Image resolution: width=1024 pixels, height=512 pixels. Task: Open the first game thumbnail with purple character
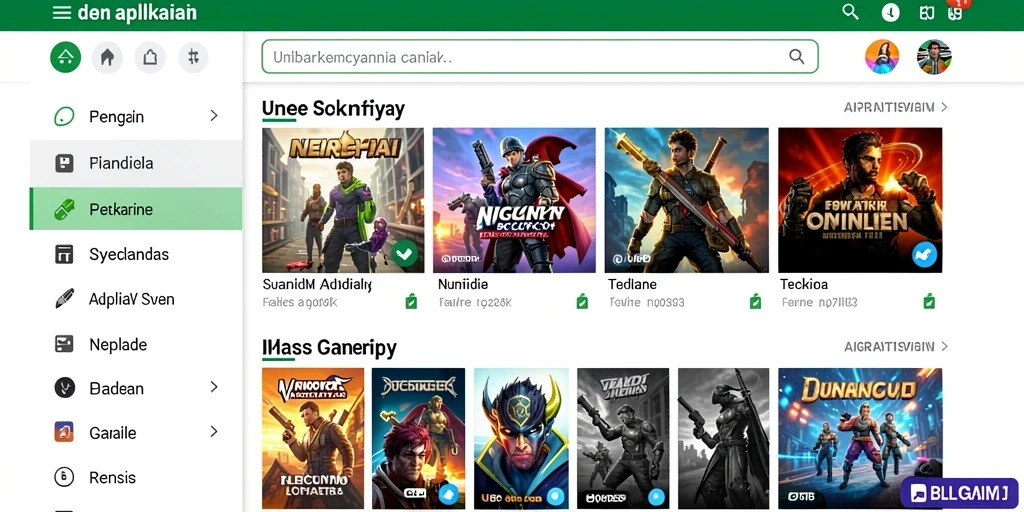(x=343, y=200)
